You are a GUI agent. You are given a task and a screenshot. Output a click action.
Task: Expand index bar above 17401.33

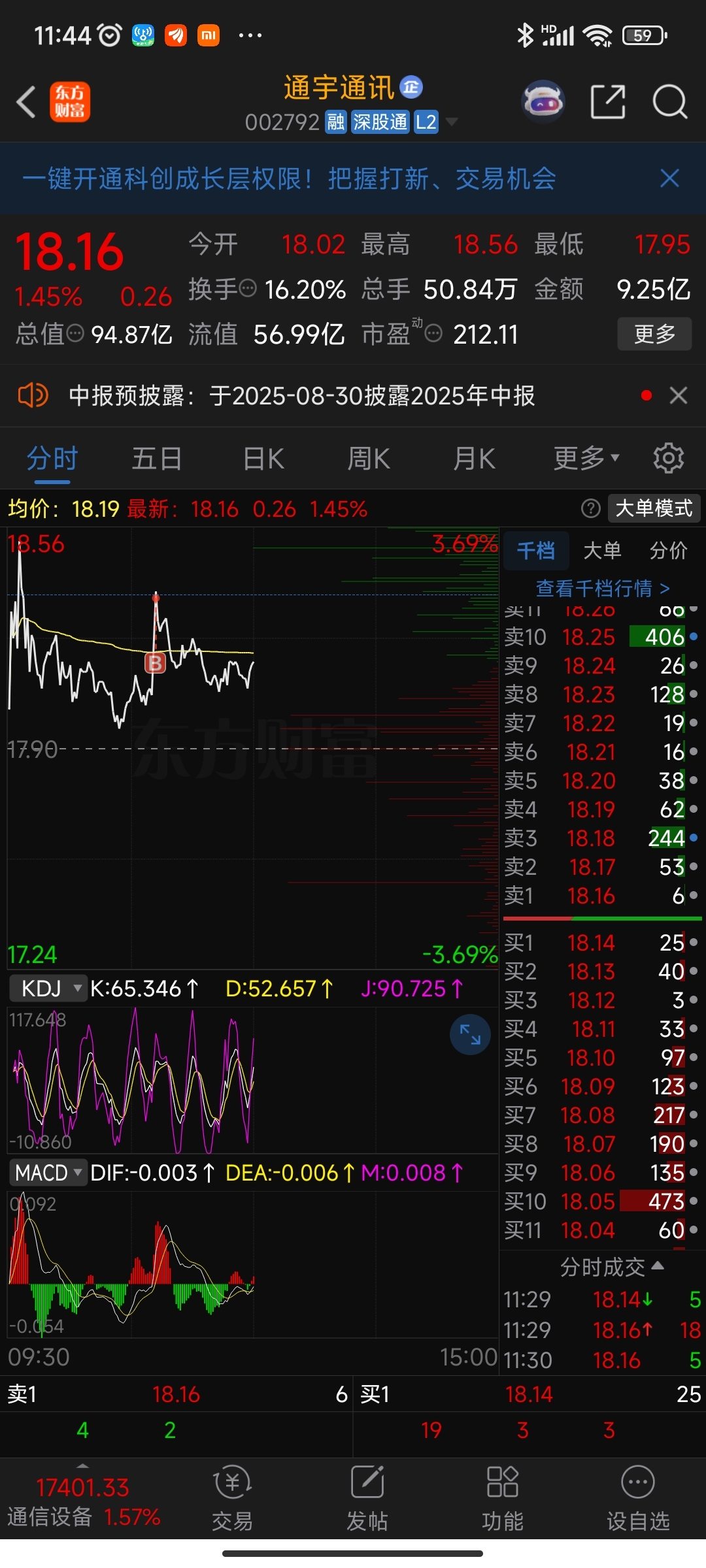click(x=82, y=1465)
